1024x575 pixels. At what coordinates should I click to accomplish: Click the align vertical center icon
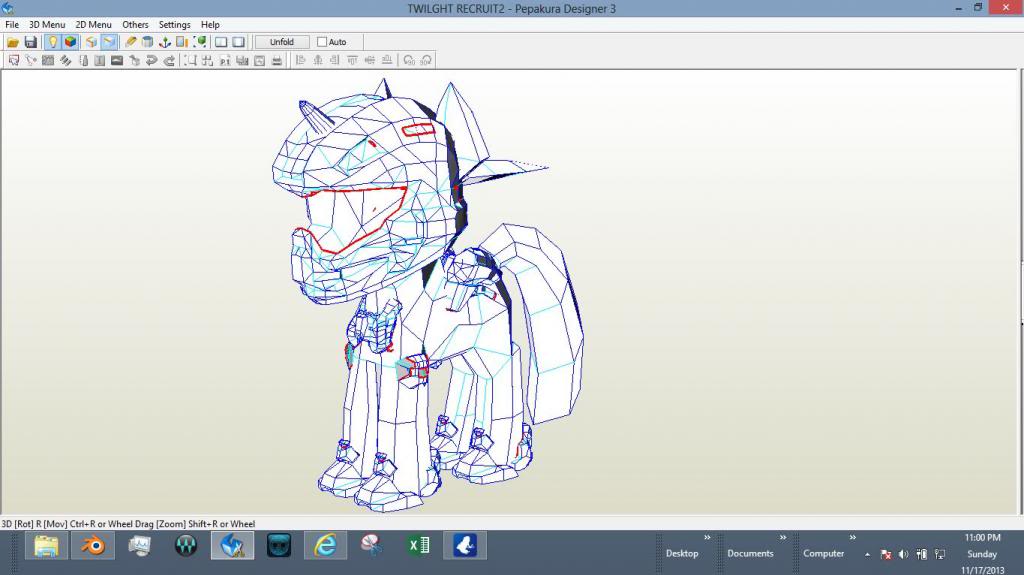pos(370,60)
